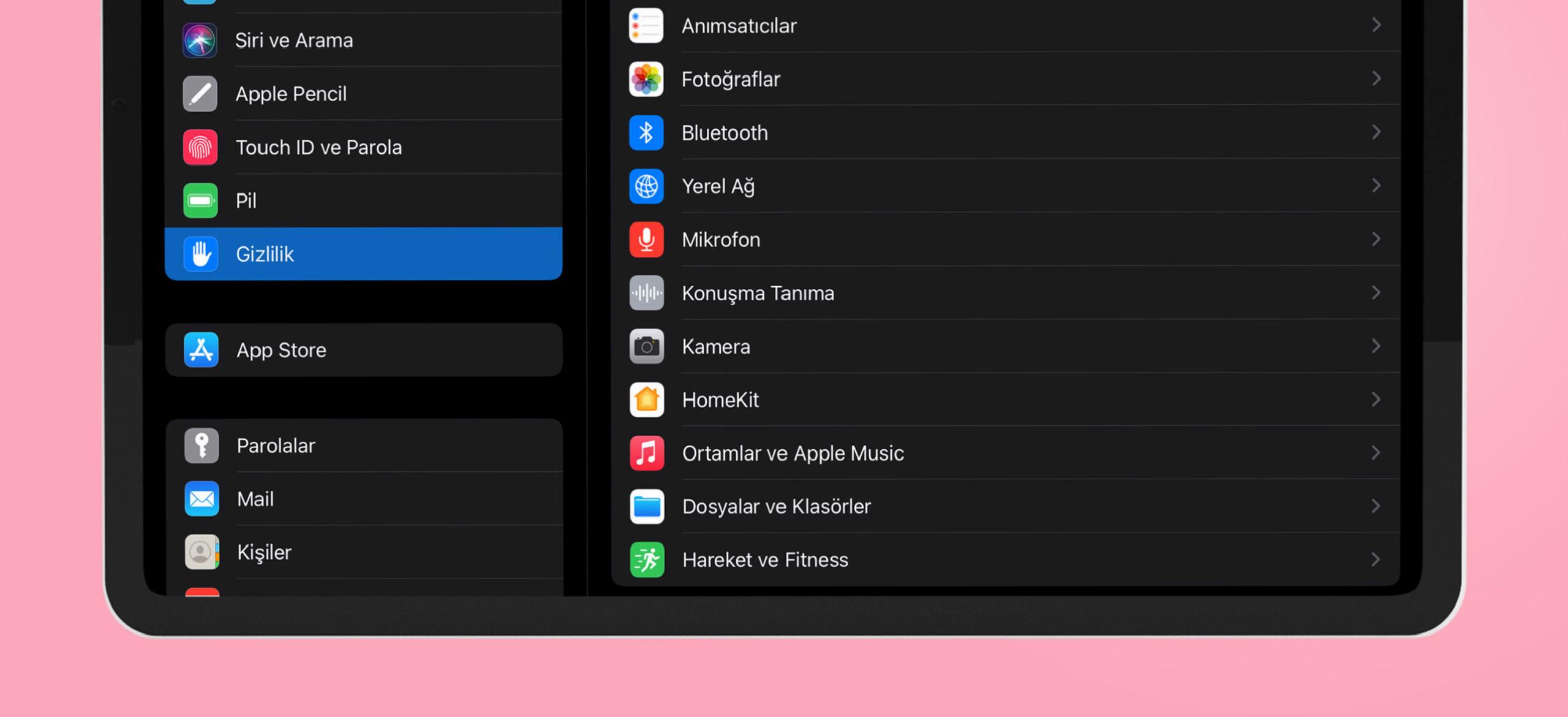This screenshot has width=1568, height=717.
Task: Tap the Apple Music note icon
Action: tap(646, 453)
